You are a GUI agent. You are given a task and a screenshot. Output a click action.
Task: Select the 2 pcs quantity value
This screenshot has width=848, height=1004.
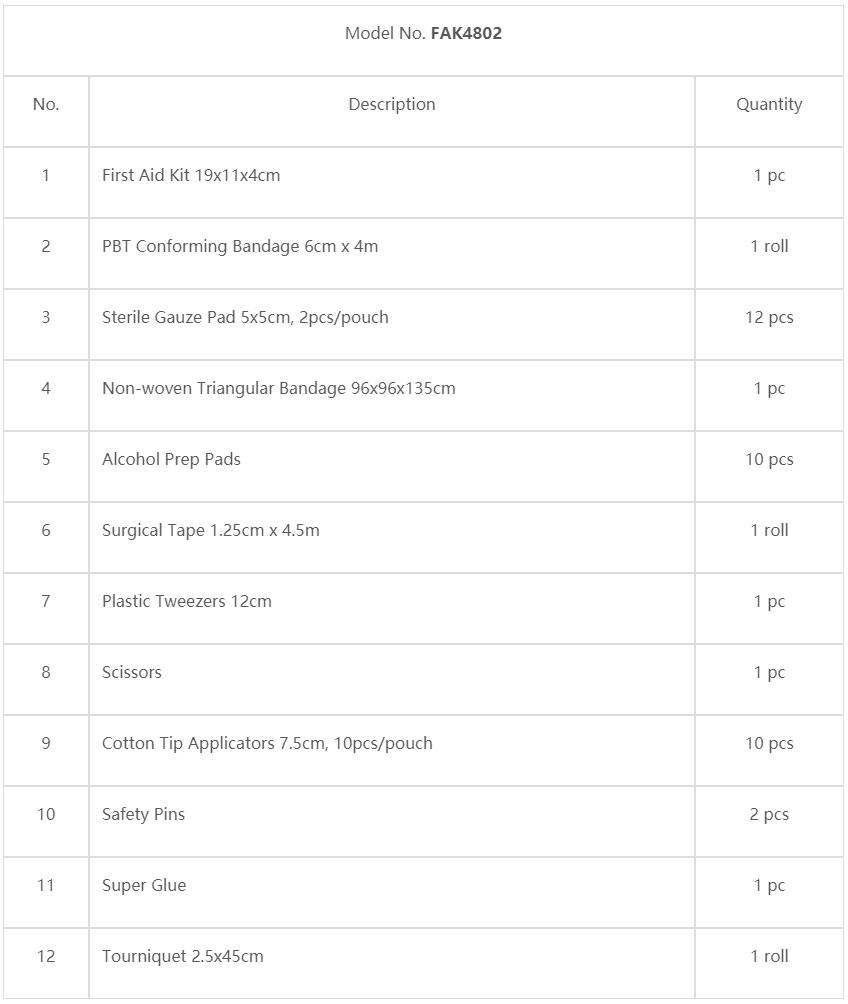(x=769, y=814)
